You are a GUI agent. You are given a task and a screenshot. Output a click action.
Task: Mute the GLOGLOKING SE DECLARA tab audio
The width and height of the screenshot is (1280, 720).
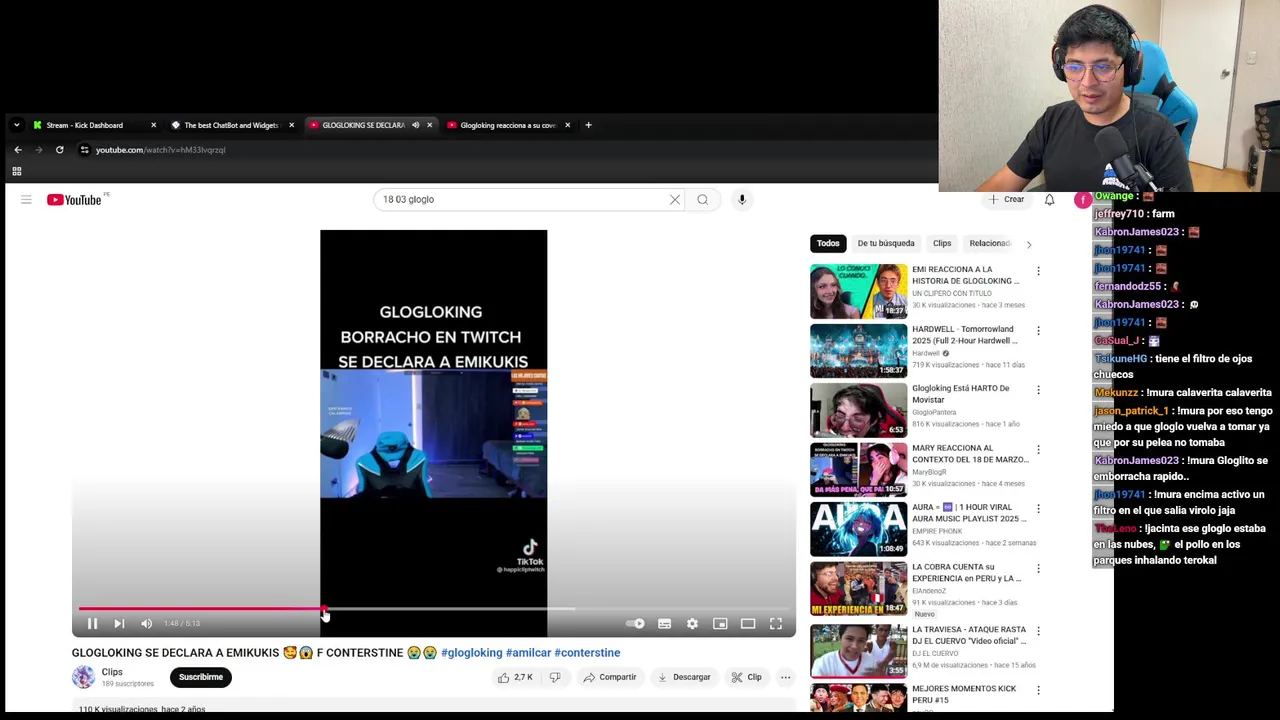415,125
